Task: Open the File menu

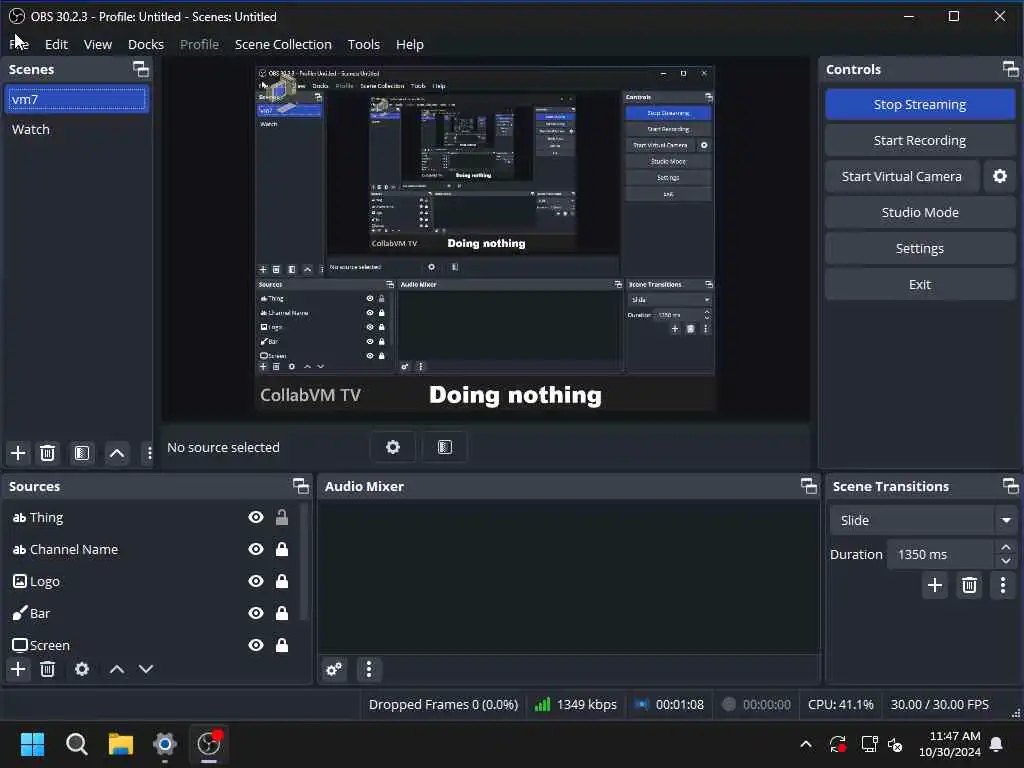Action: point(19,44)
